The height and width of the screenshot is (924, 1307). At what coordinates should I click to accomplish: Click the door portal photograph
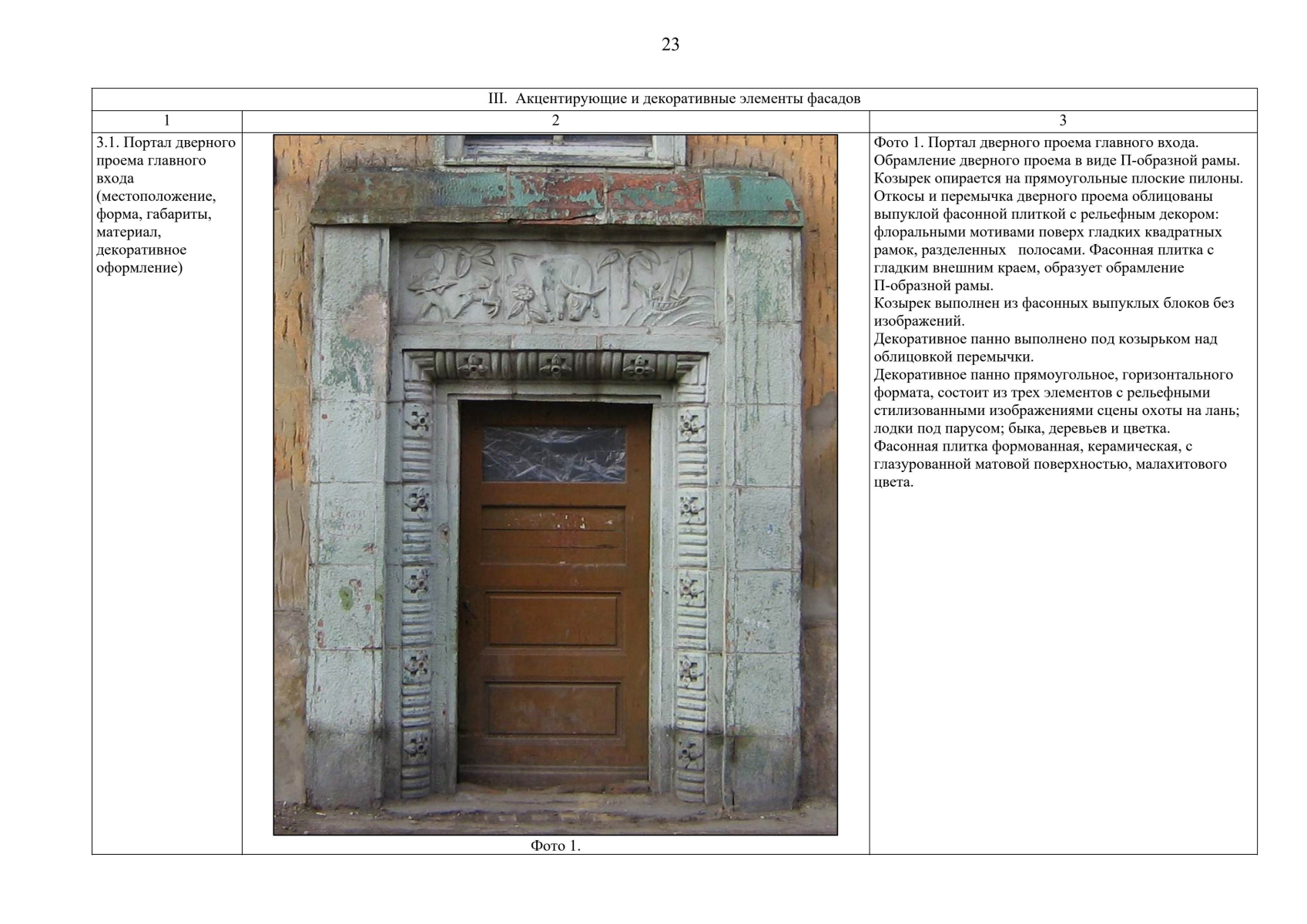pos(555,485)
